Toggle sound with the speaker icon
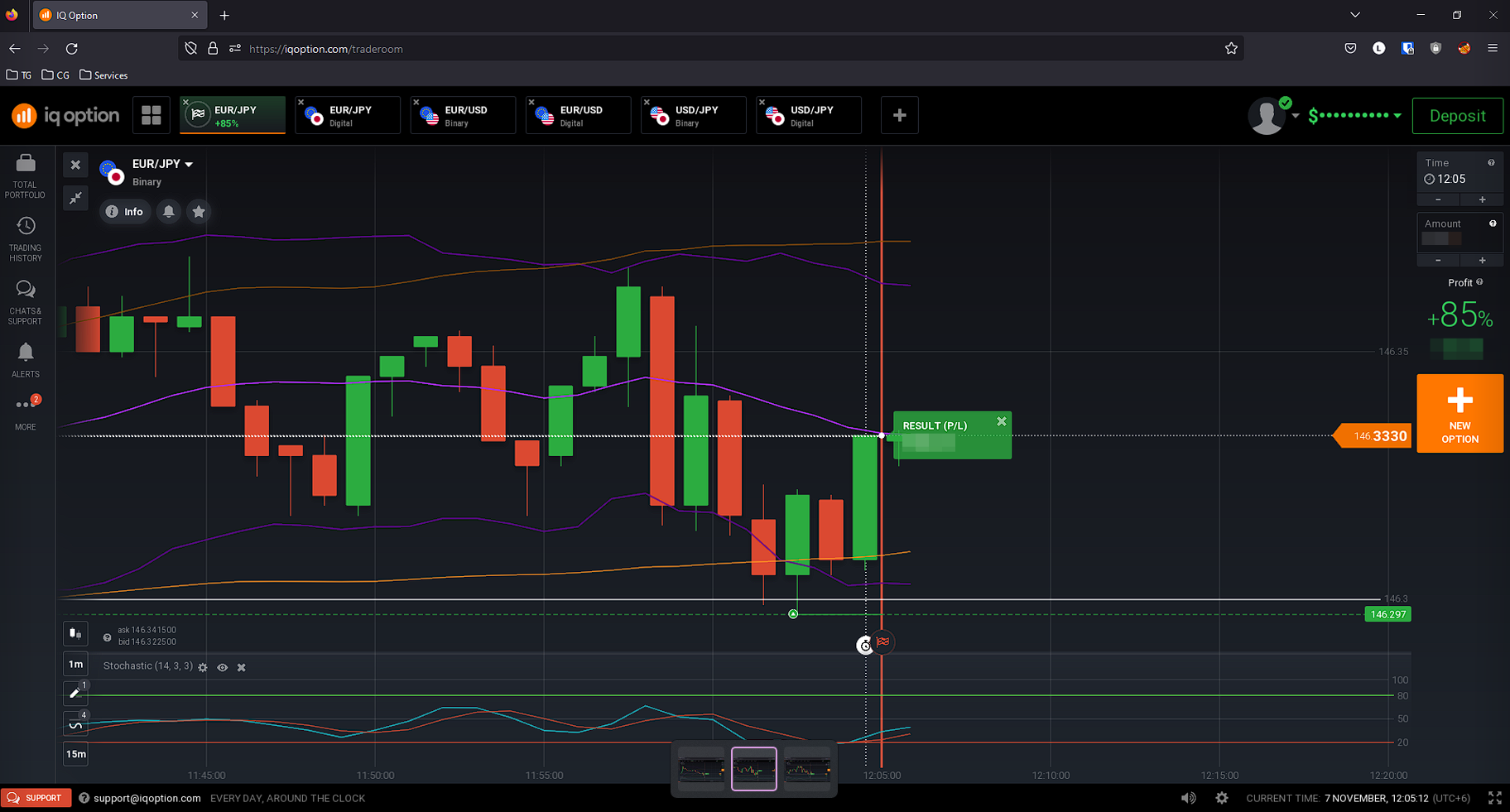 coord(1188,798)
